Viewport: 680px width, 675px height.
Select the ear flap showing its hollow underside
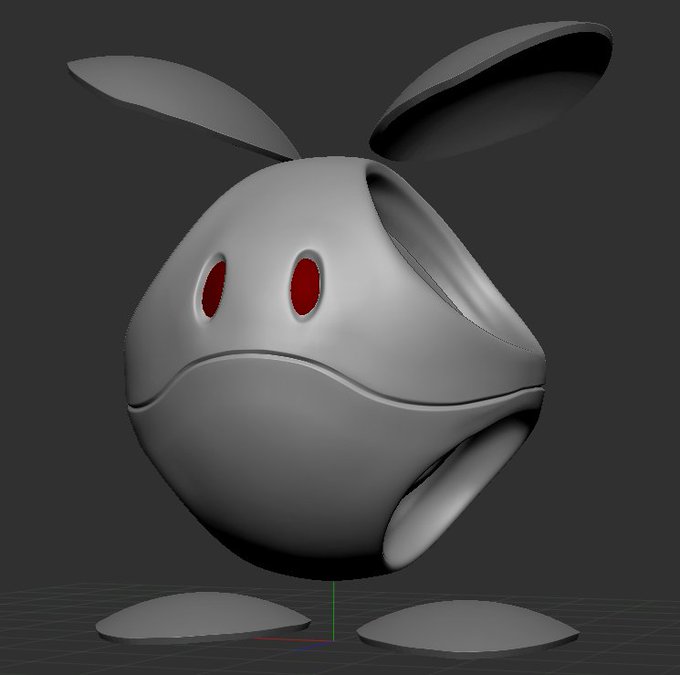pyautogui.click(x=492, y=93)
